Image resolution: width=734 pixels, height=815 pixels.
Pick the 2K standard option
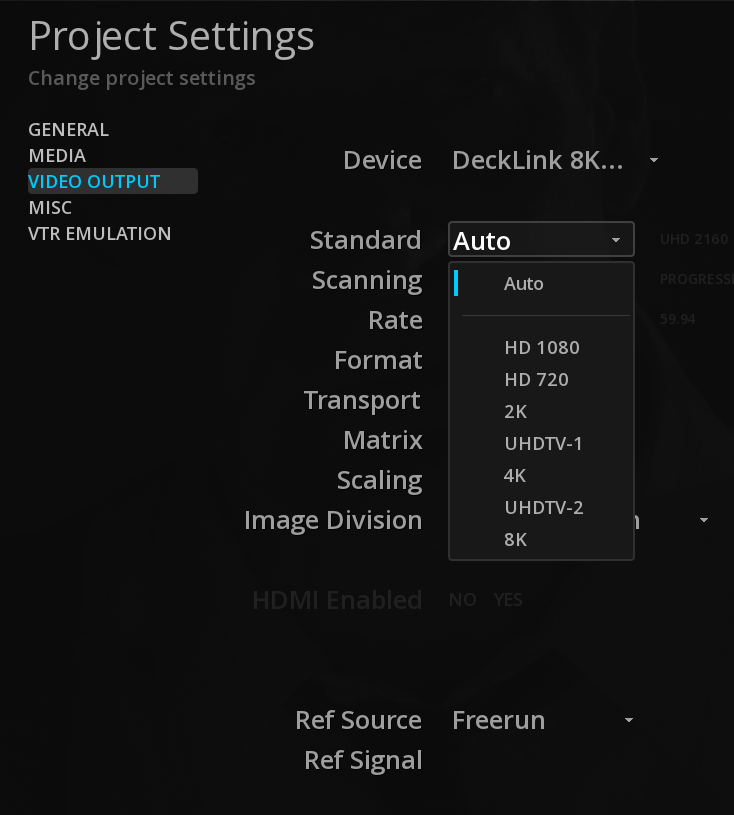tap(516, 412)
